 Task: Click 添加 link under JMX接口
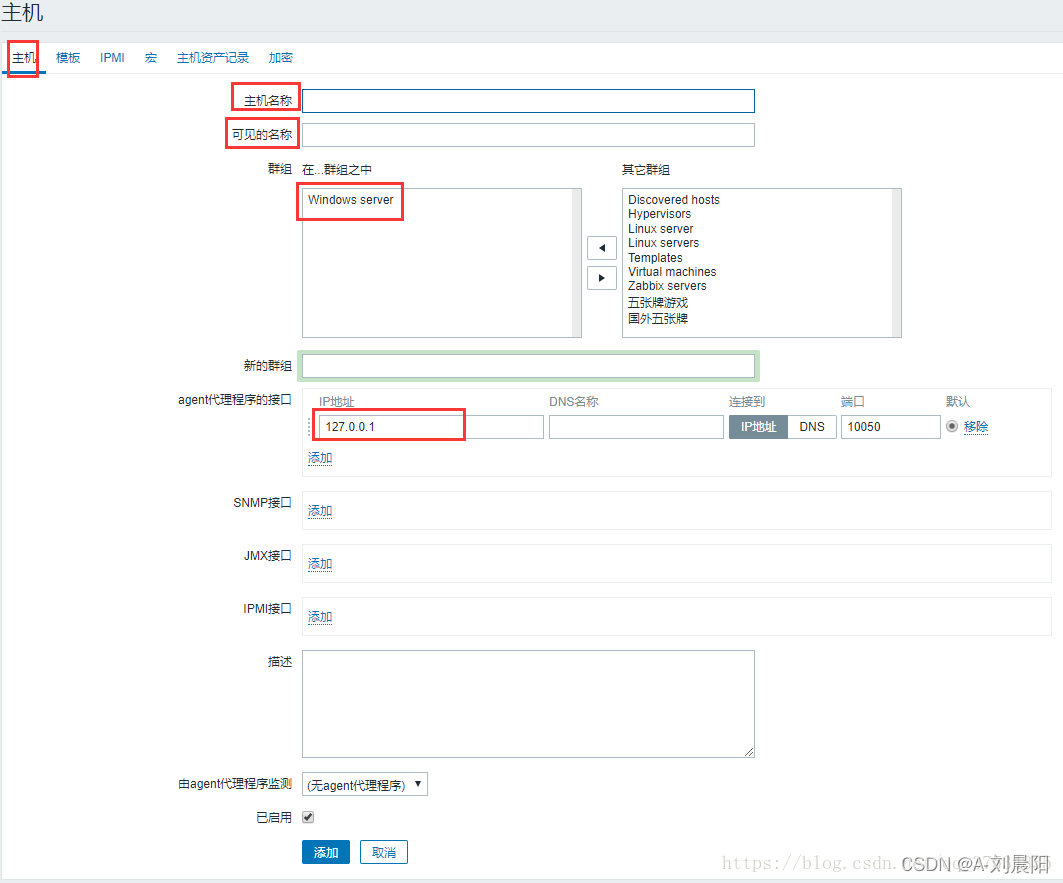coord(320,564)
